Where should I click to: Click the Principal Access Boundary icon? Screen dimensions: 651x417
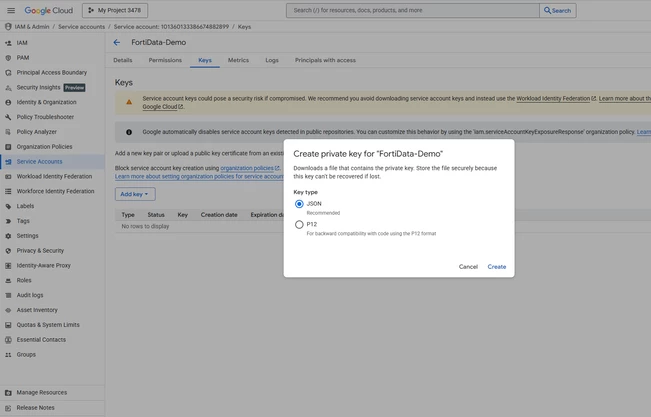(x=8, y=73)
